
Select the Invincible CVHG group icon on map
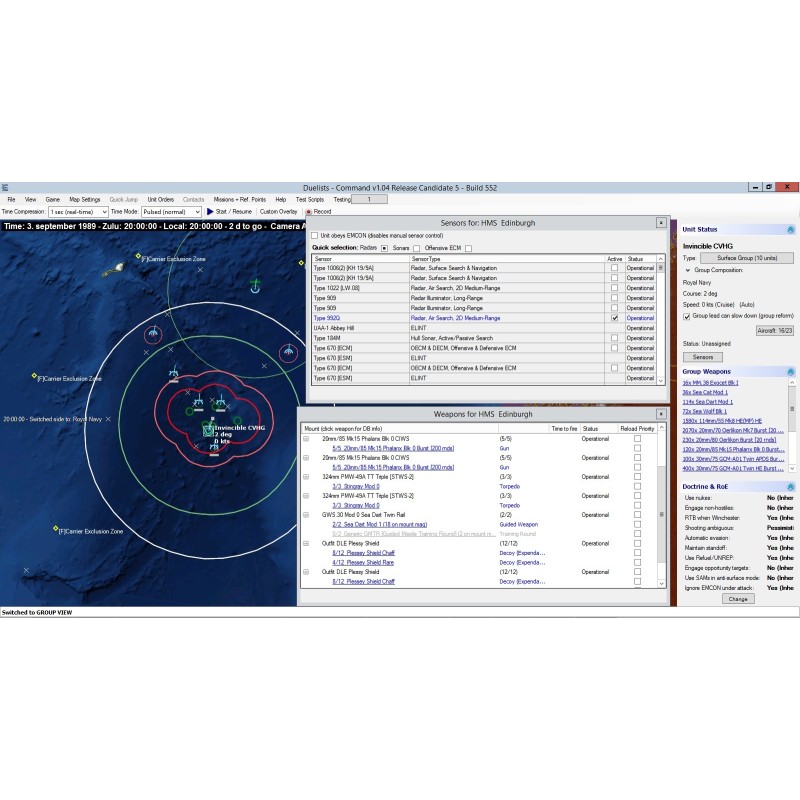click(x=209, y=431)
